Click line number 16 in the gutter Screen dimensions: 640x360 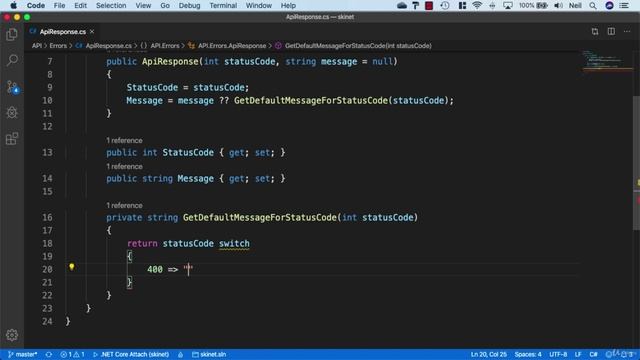pyautogui.click(x=47, y=218)
